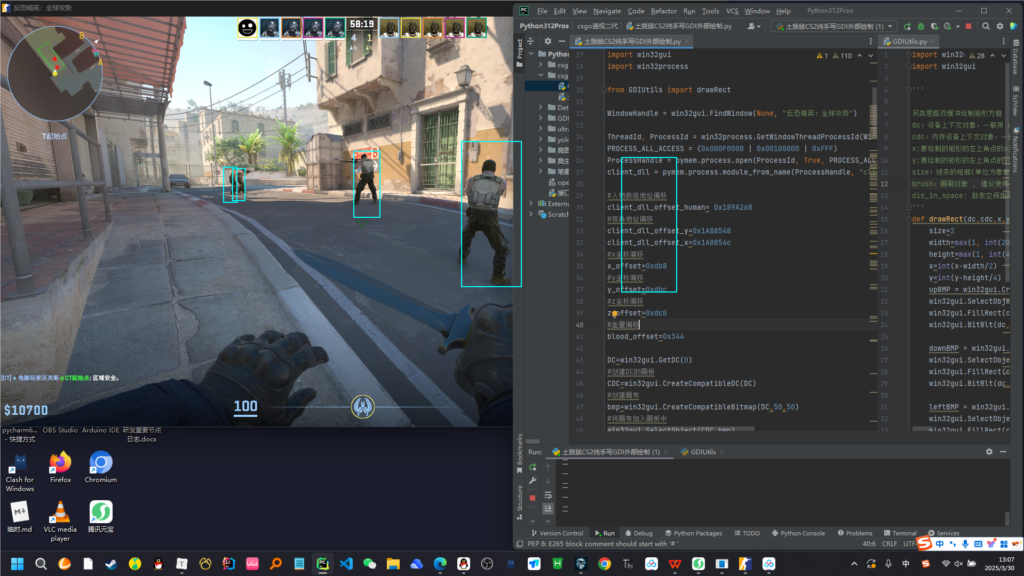Viewport: 1024px width, 576px height.
Task: Toggle soft-wrap in the Run console
Action: (548, 495)
